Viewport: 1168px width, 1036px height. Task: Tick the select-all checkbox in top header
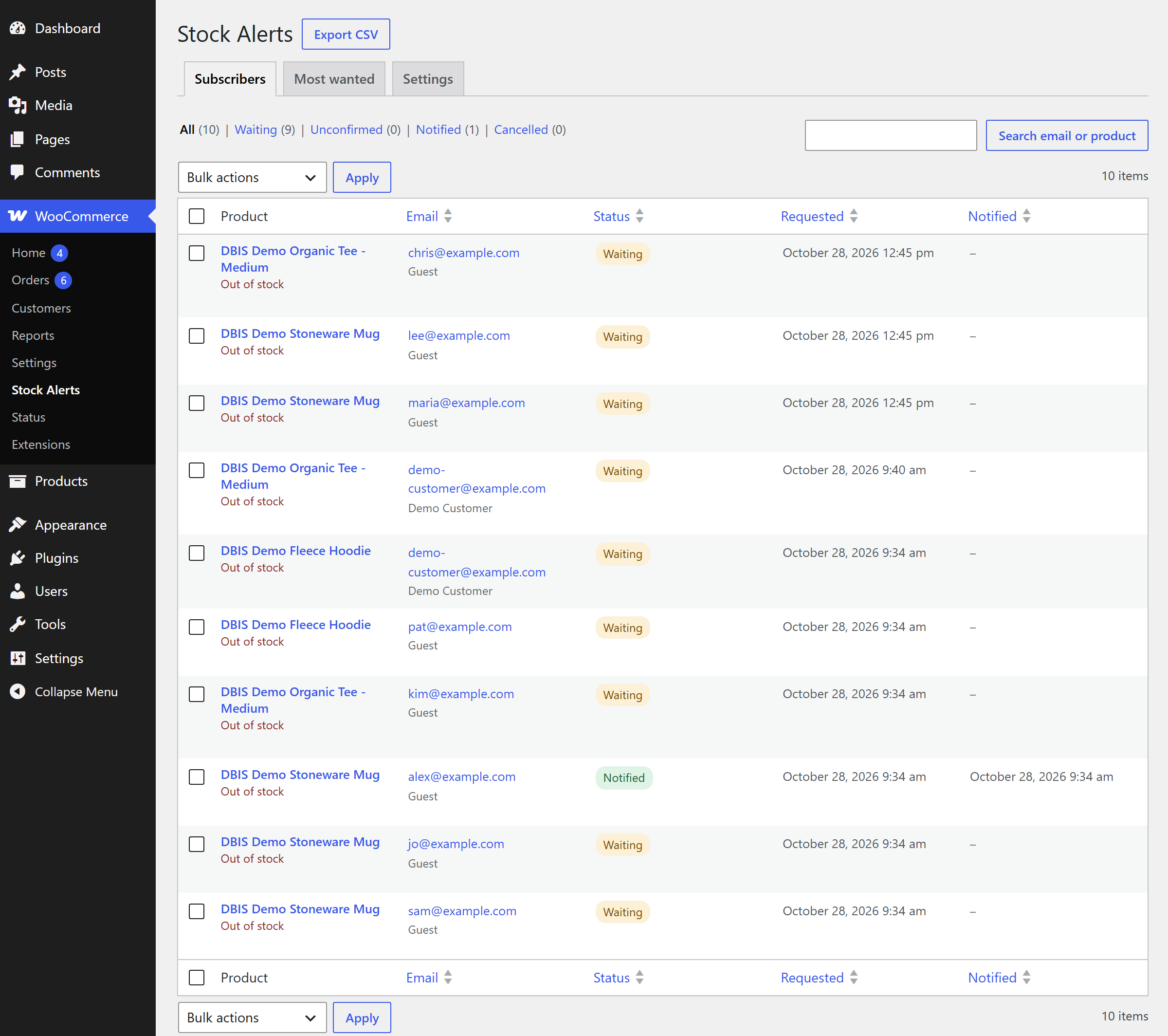click(197, 216)
